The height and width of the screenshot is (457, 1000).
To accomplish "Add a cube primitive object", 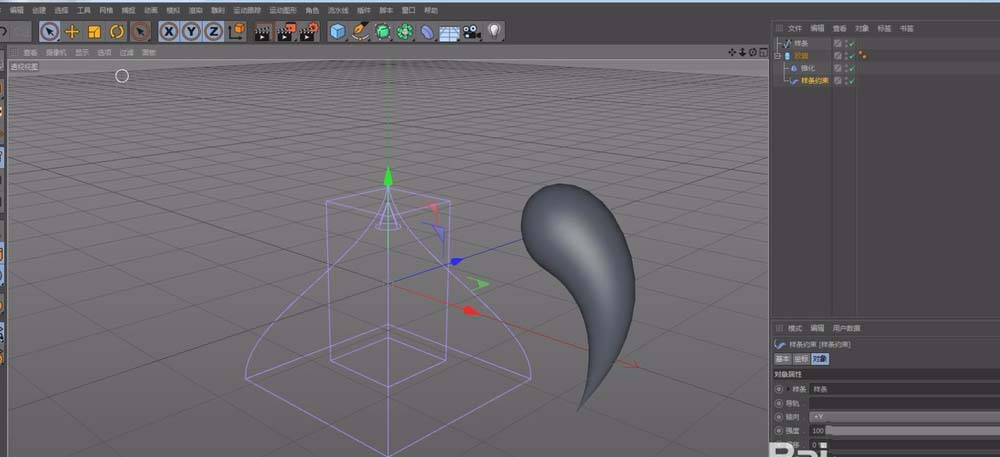I will coord(338,32).
